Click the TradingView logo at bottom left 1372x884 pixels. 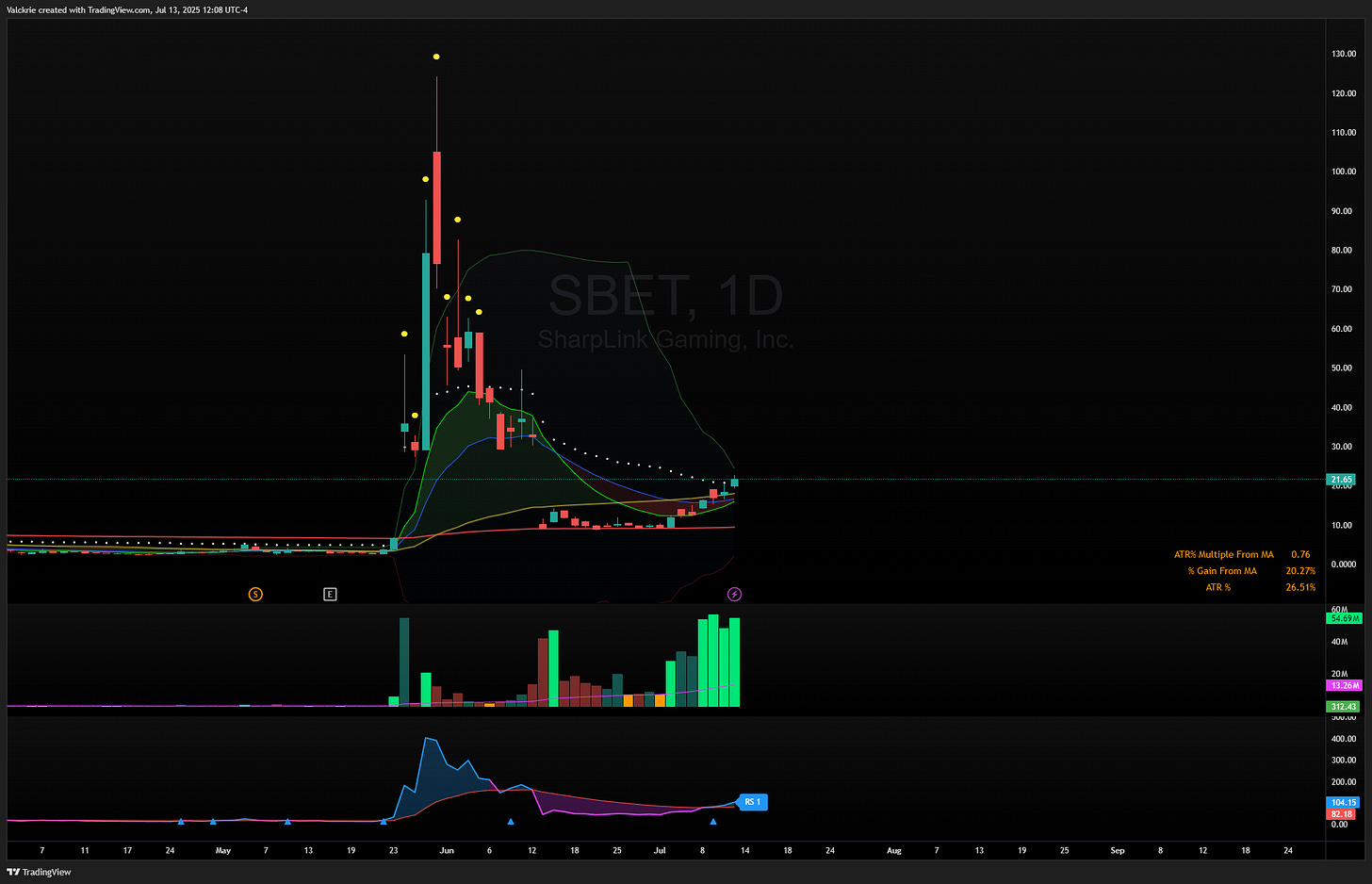coord(39,872)
